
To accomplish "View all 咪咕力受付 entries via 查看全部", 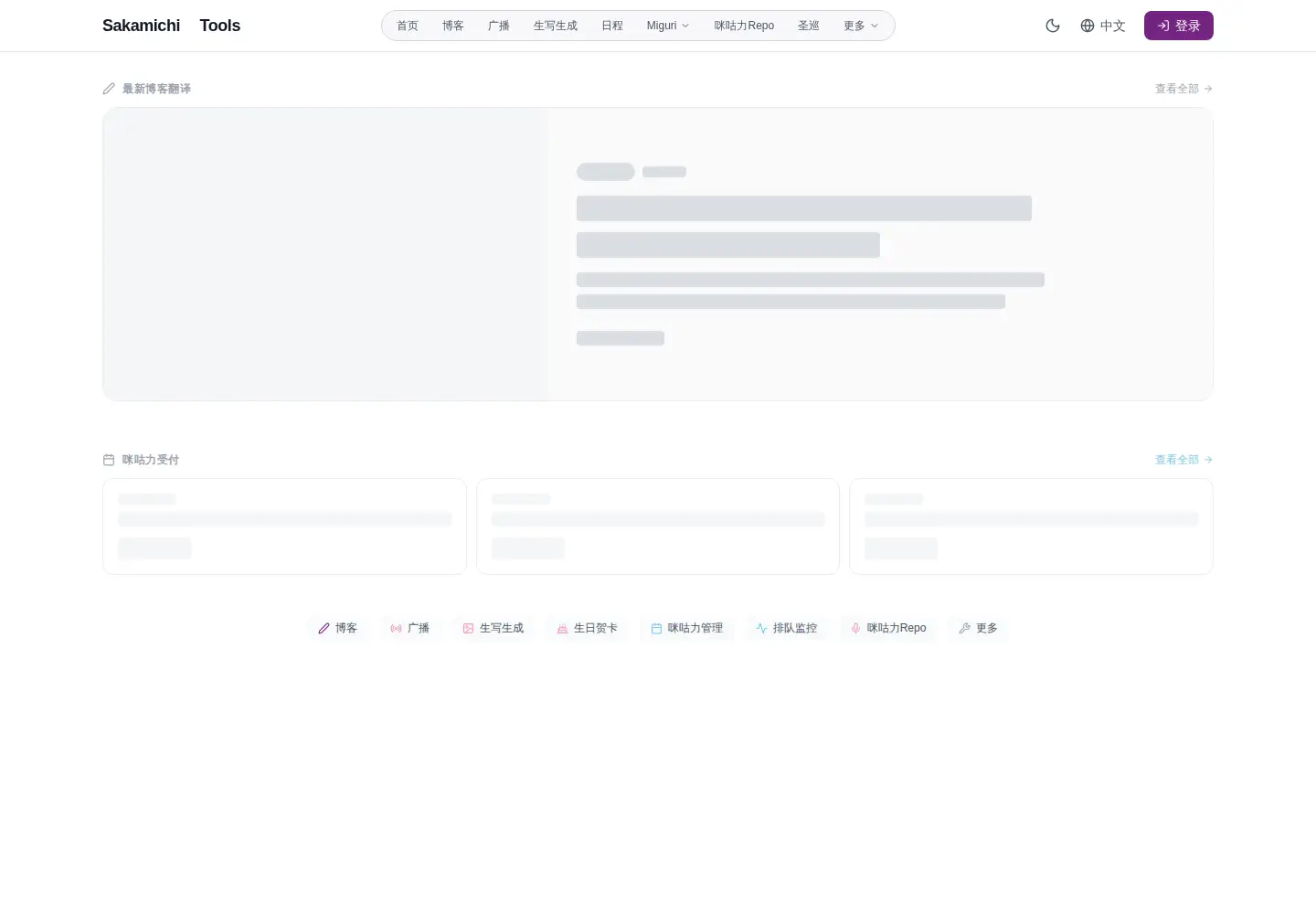I will click(x=1183, y=460).
